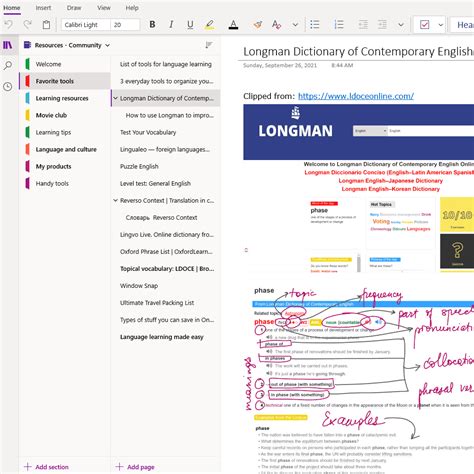Open the Learning resources section

tap(65, 98)
